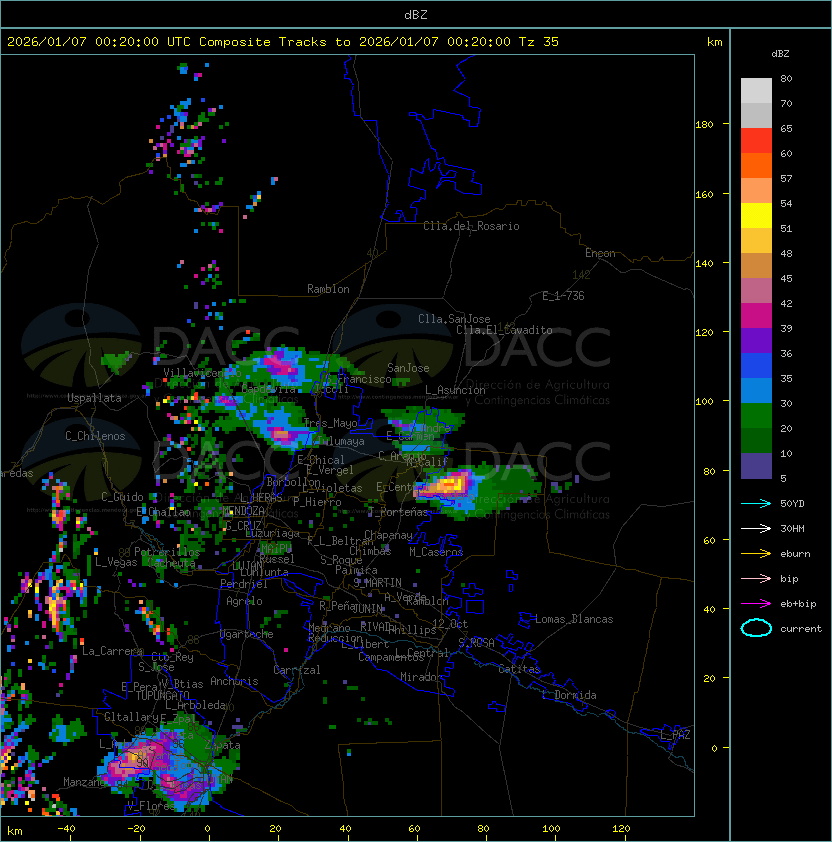Click the pink bip arrow legend icon
Screen dimensions: 832x842
click(756, 578)
